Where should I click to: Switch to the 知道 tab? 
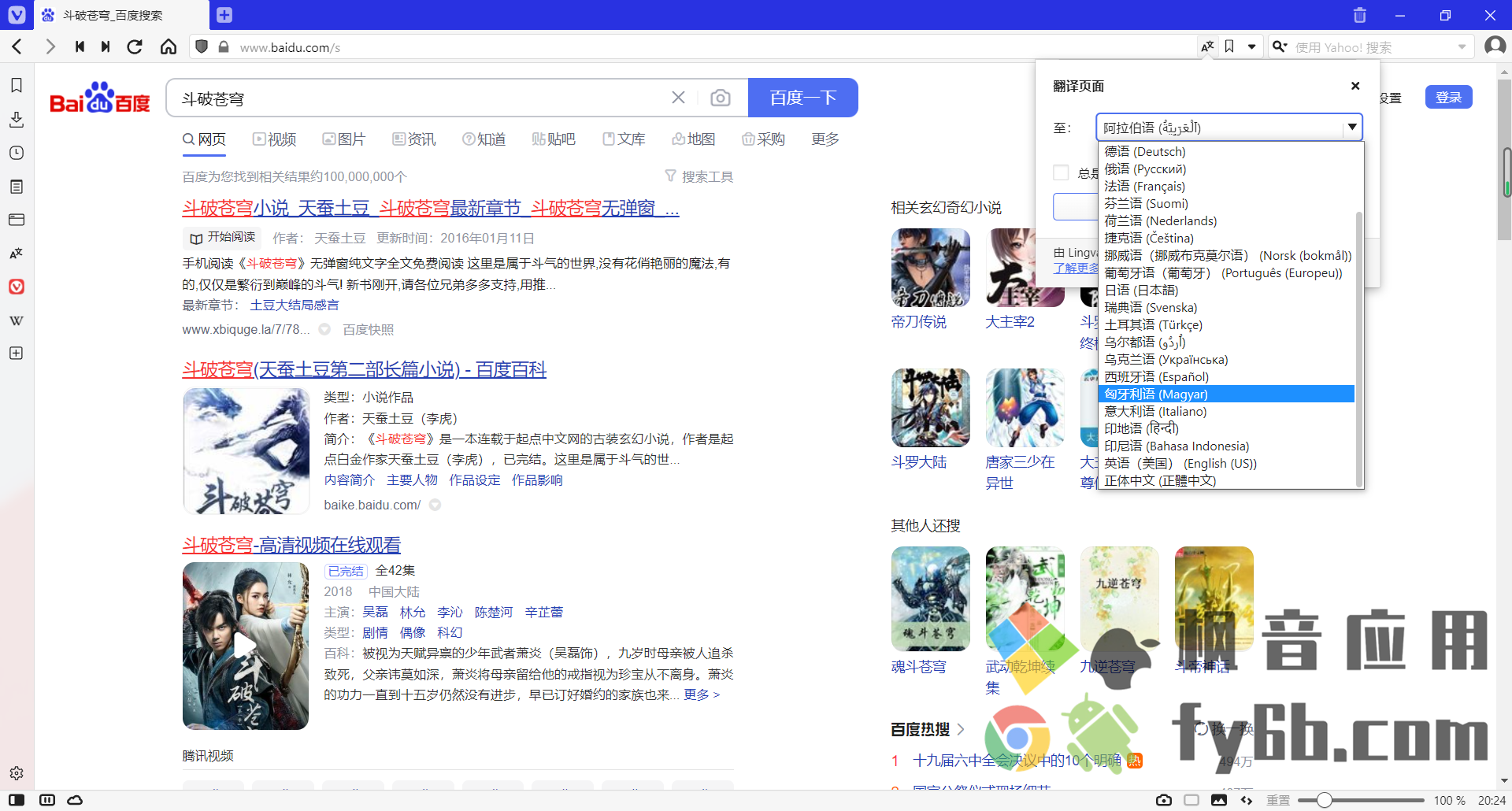point(484,139)
